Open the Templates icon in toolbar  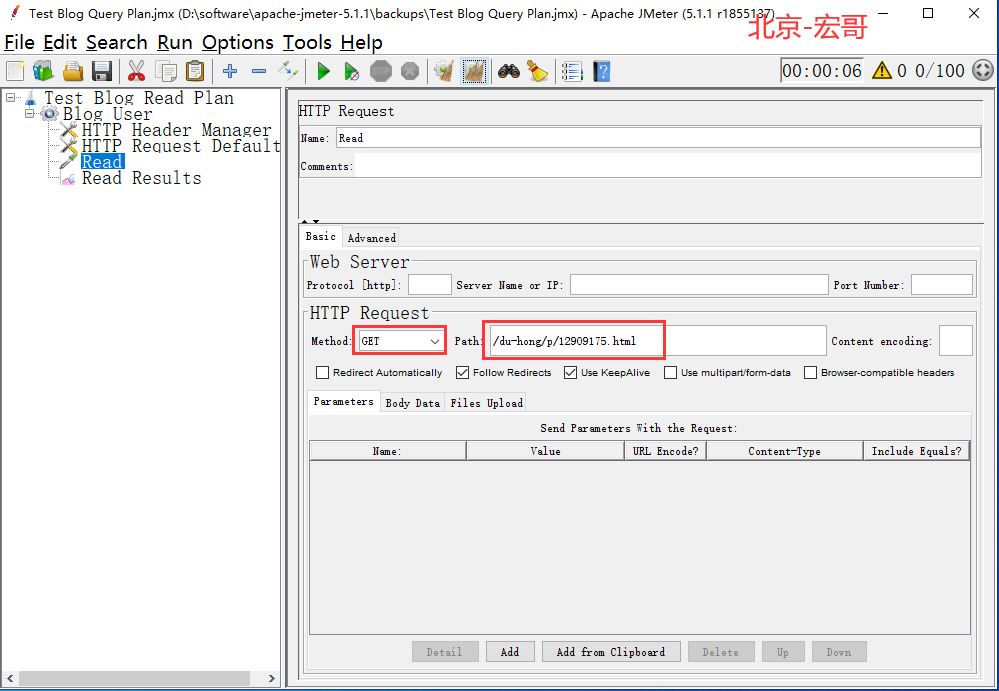43,71
